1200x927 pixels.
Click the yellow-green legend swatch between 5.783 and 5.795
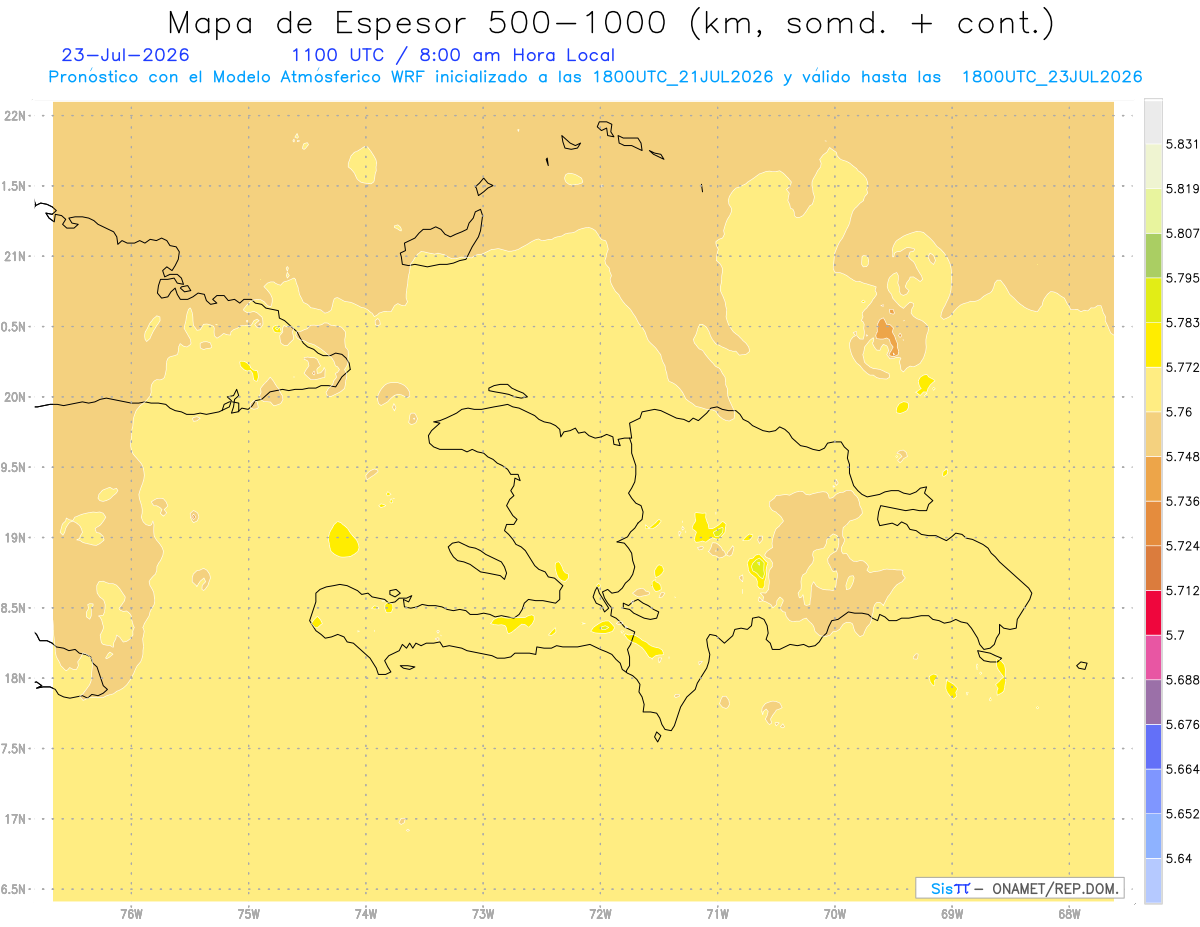1153,300
